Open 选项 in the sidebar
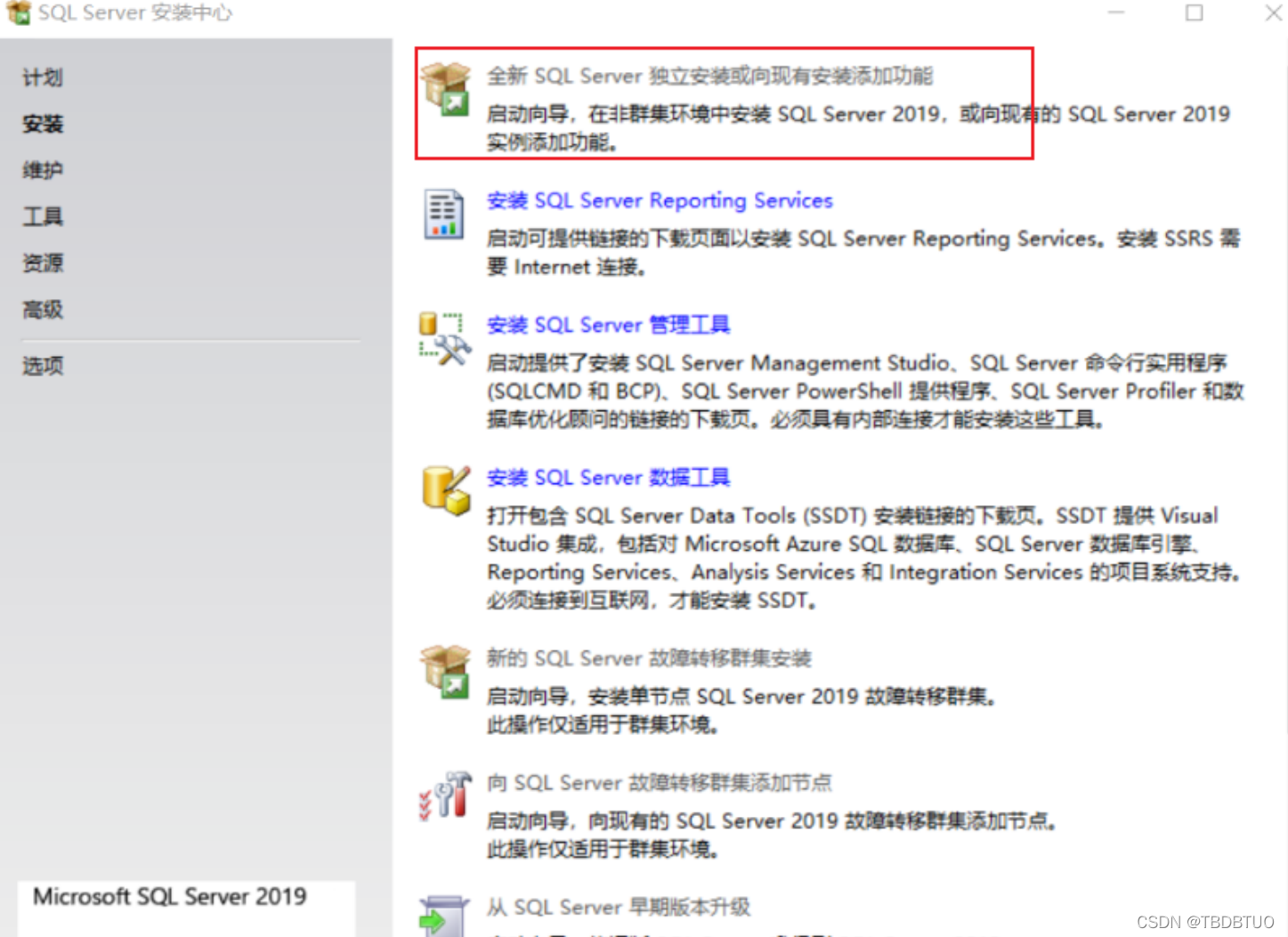Viewport: 1288px width, 937px height. coord(43,366)
